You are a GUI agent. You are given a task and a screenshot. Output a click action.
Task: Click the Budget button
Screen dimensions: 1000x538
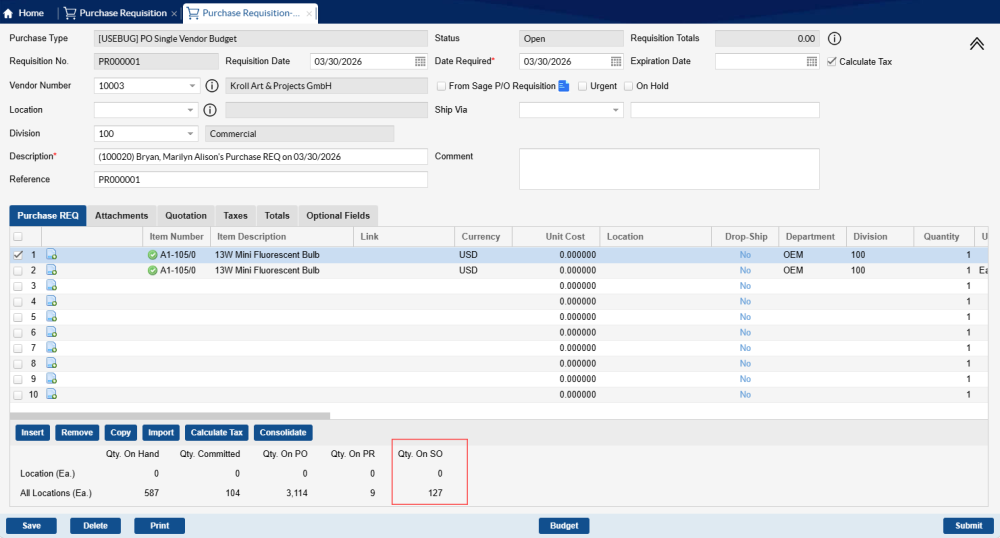click(564, 525)
